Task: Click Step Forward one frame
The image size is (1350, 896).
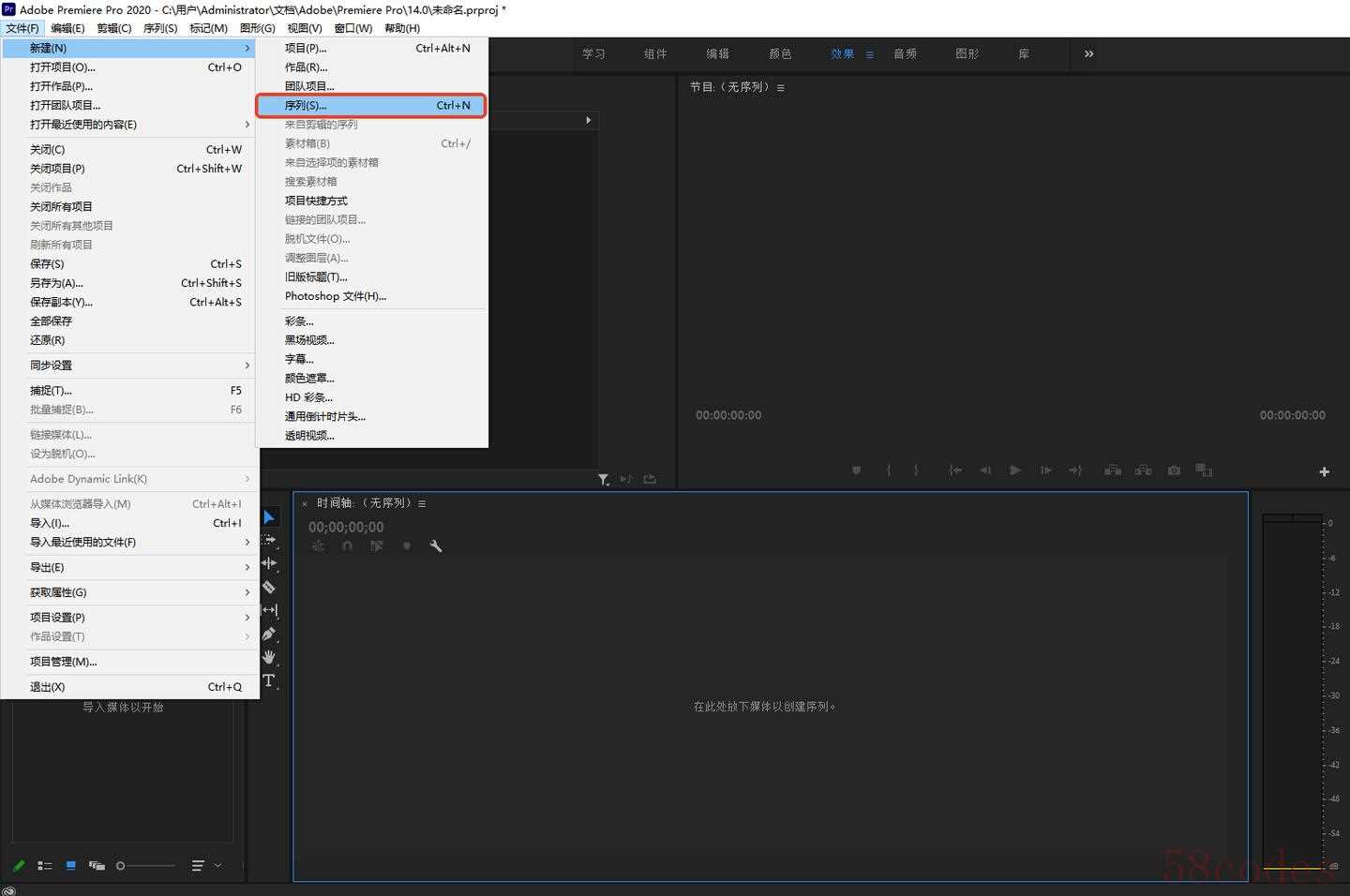Action: click(x=1045, y=470)
